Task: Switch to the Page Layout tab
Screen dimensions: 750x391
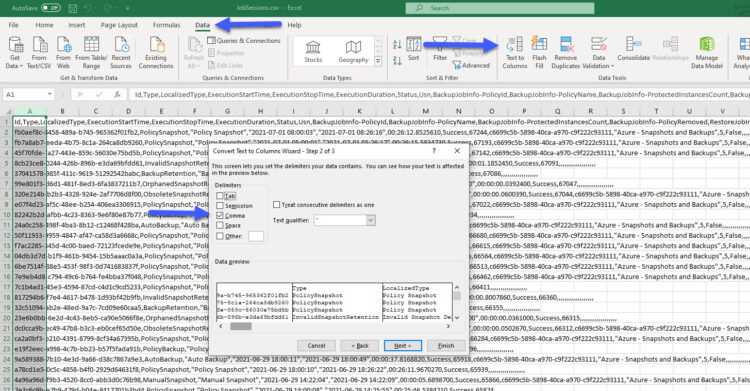Action: (119, 25)
